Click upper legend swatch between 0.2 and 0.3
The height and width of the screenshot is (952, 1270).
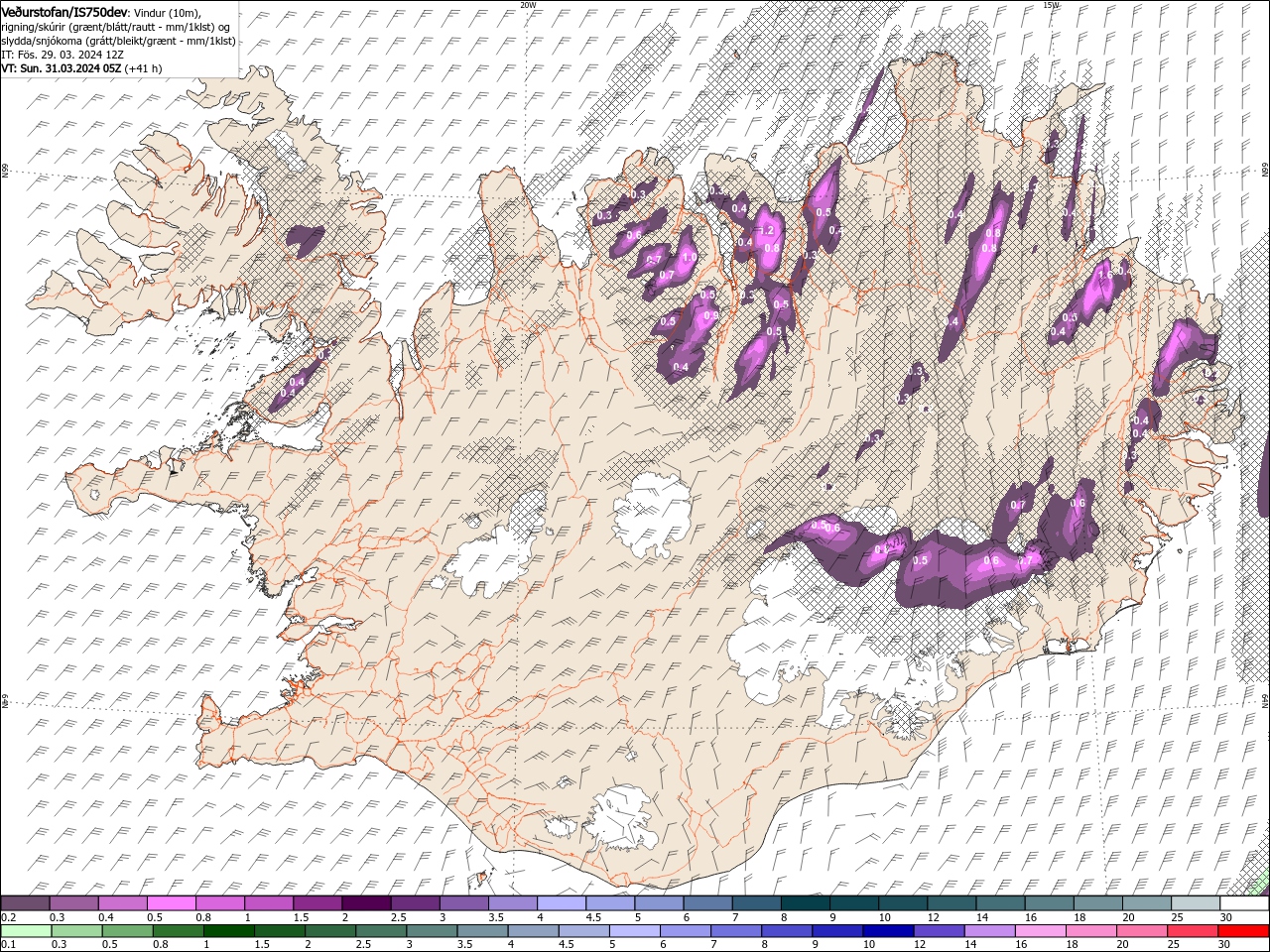coord(25,903)
